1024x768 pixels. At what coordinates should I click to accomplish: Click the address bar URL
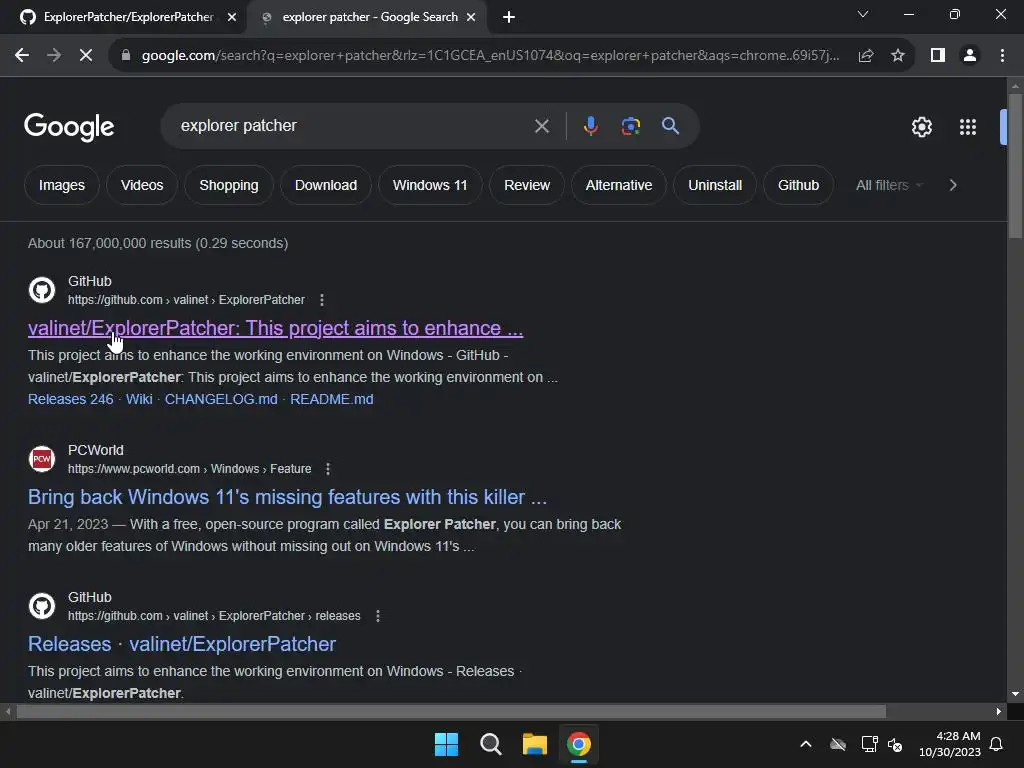pyautogui.click(x=490, y=56)
